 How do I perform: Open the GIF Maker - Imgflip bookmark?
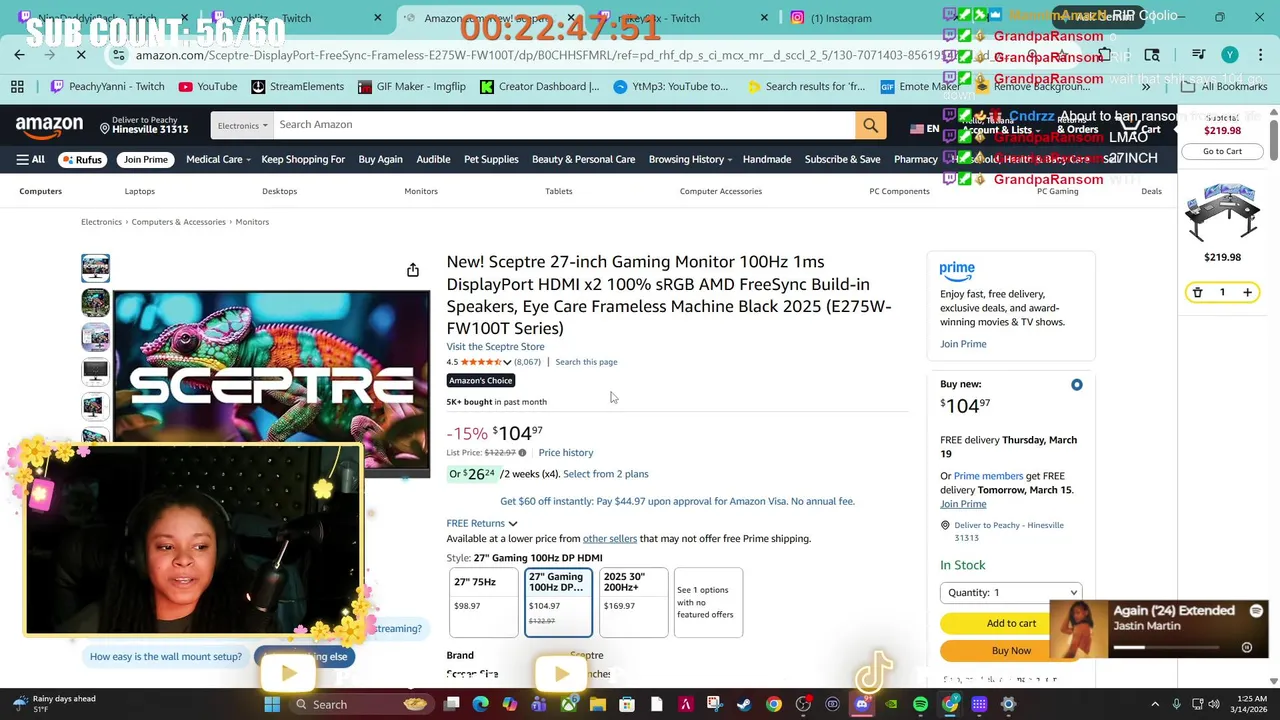(412, 86)
